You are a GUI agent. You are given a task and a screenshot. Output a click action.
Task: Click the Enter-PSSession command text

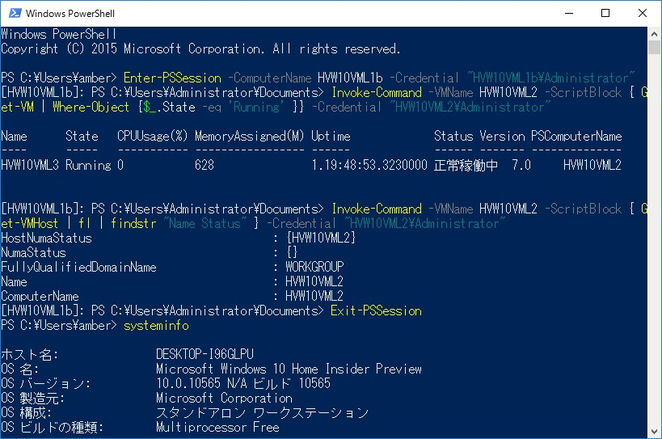pyautogui.click(x=172, y=78)
